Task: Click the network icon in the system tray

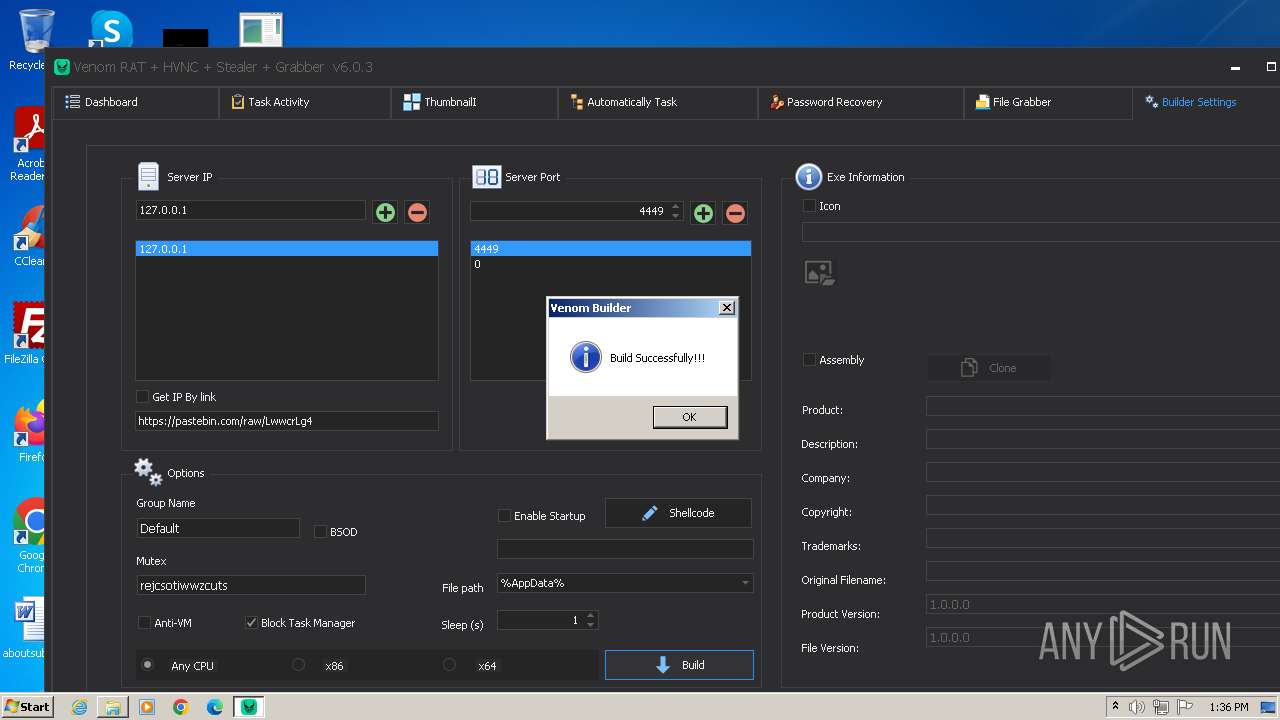Action: point(1162,707)
